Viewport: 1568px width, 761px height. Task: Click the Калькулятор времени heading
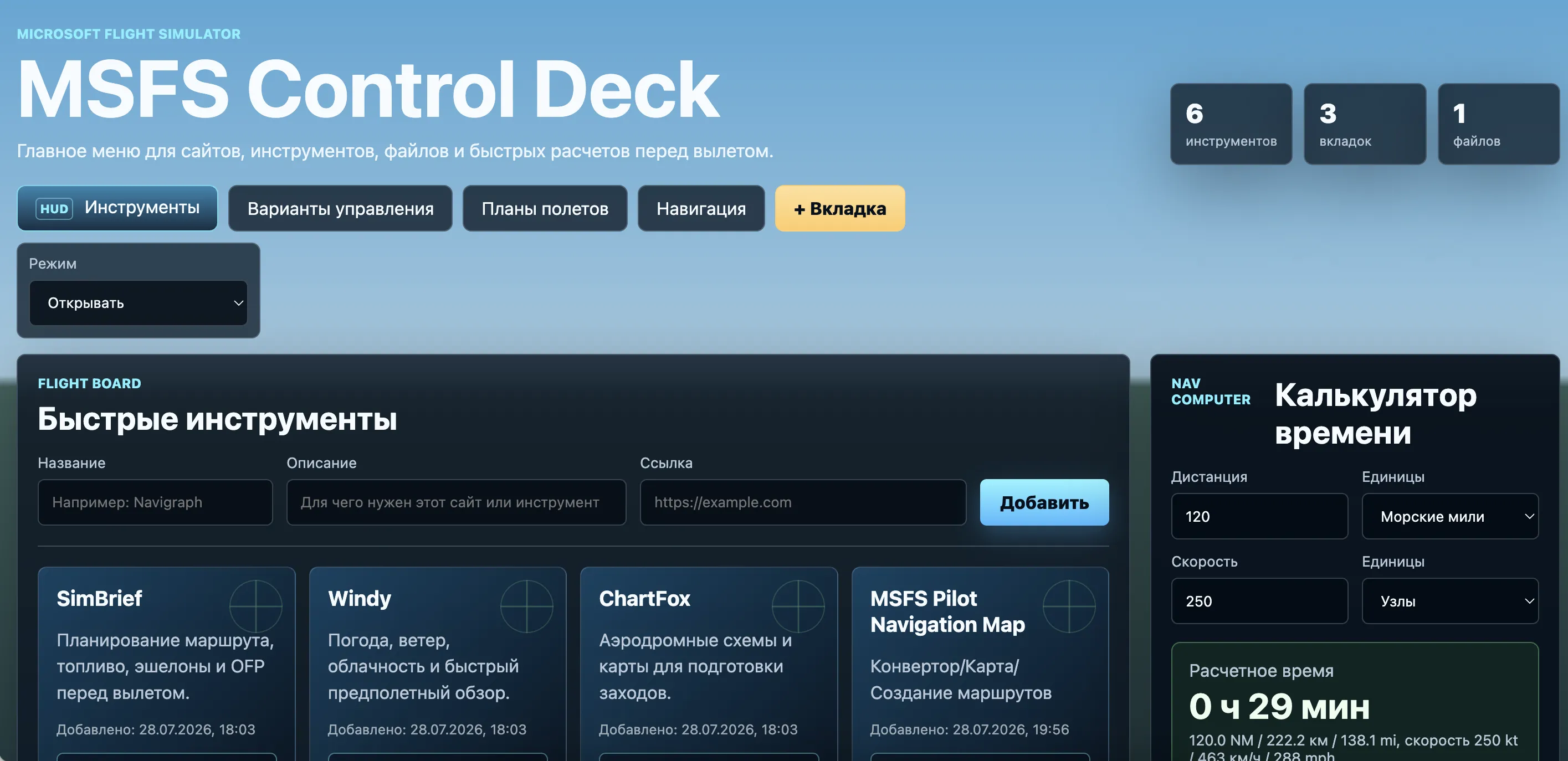coord(1376,413)
